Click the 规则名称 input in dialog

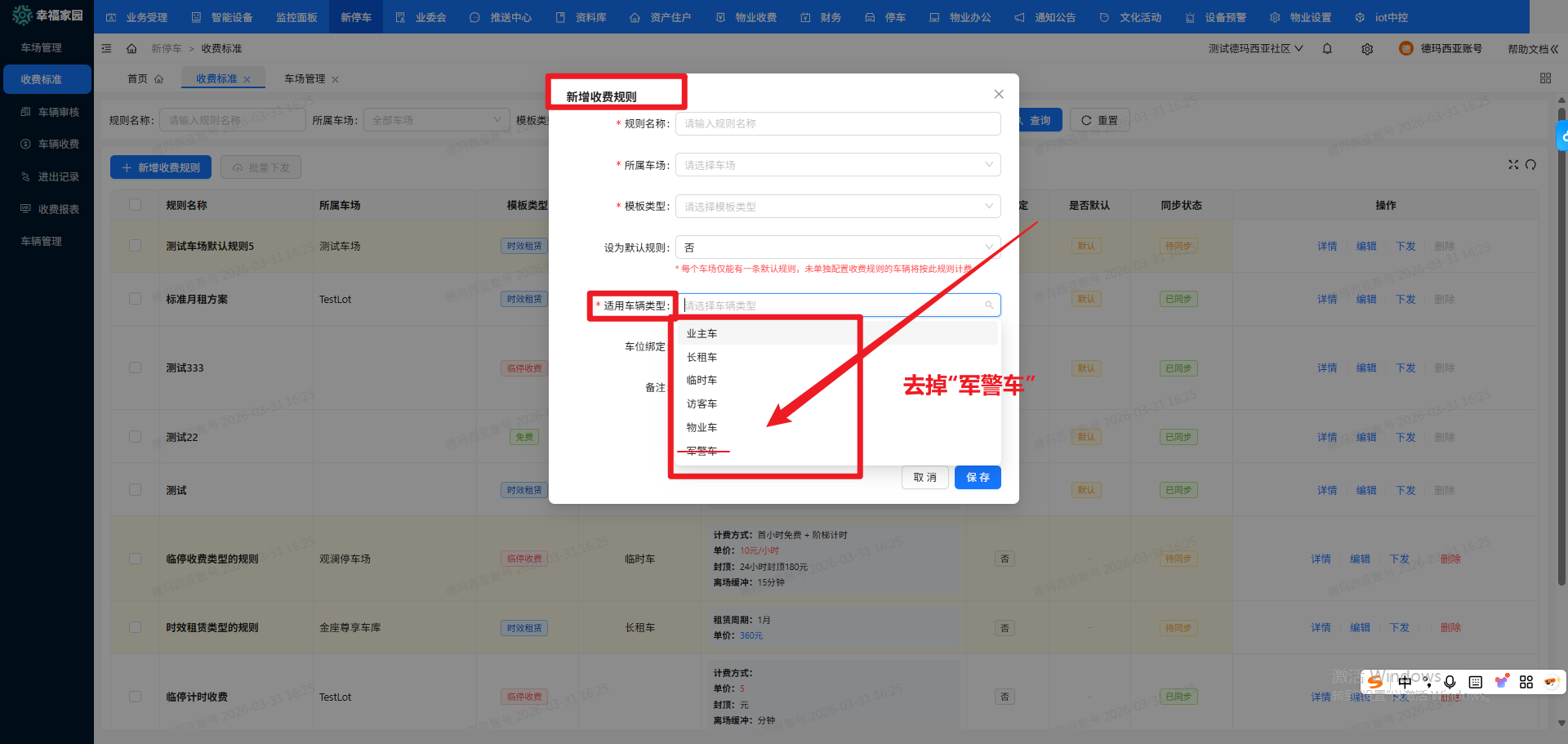(x=837, y=124)
